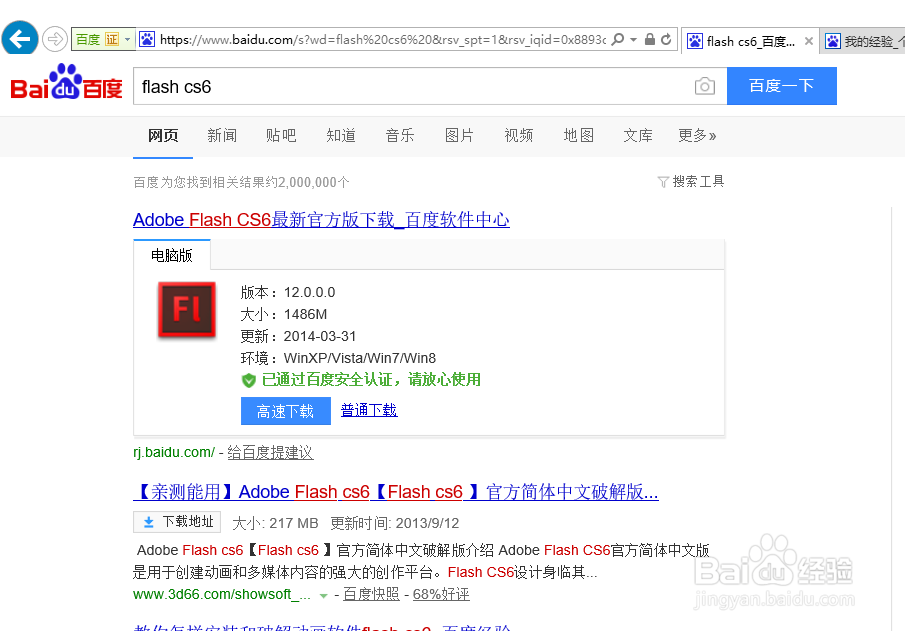This screenshot has height=631, width=905.
Task: Click the 百度为您找到相关结果约2,000,000个 text
Action: pos(241,182)
